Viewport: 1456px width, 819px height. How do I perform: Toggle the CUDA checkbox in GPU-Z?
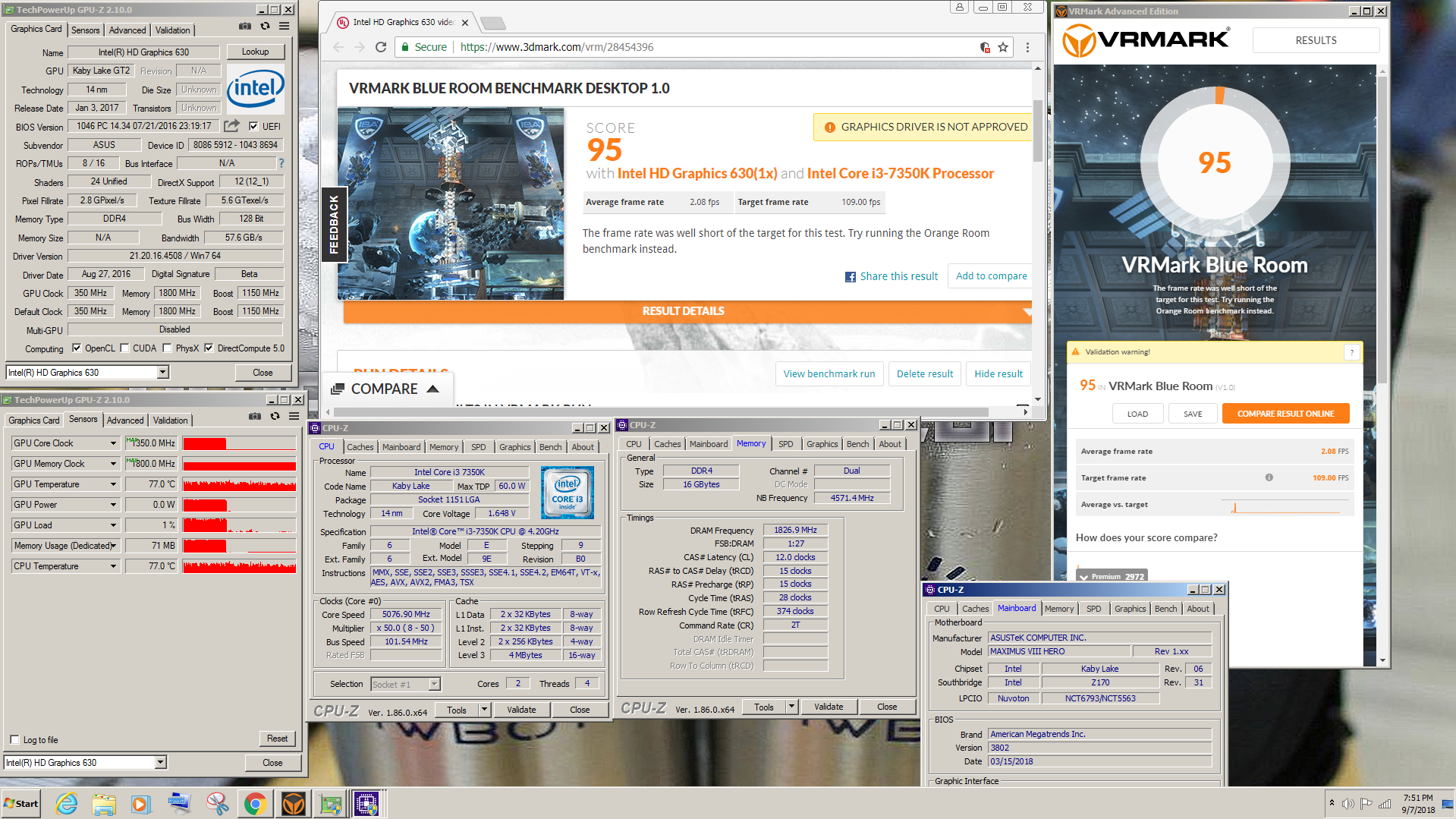coord(124,348)
